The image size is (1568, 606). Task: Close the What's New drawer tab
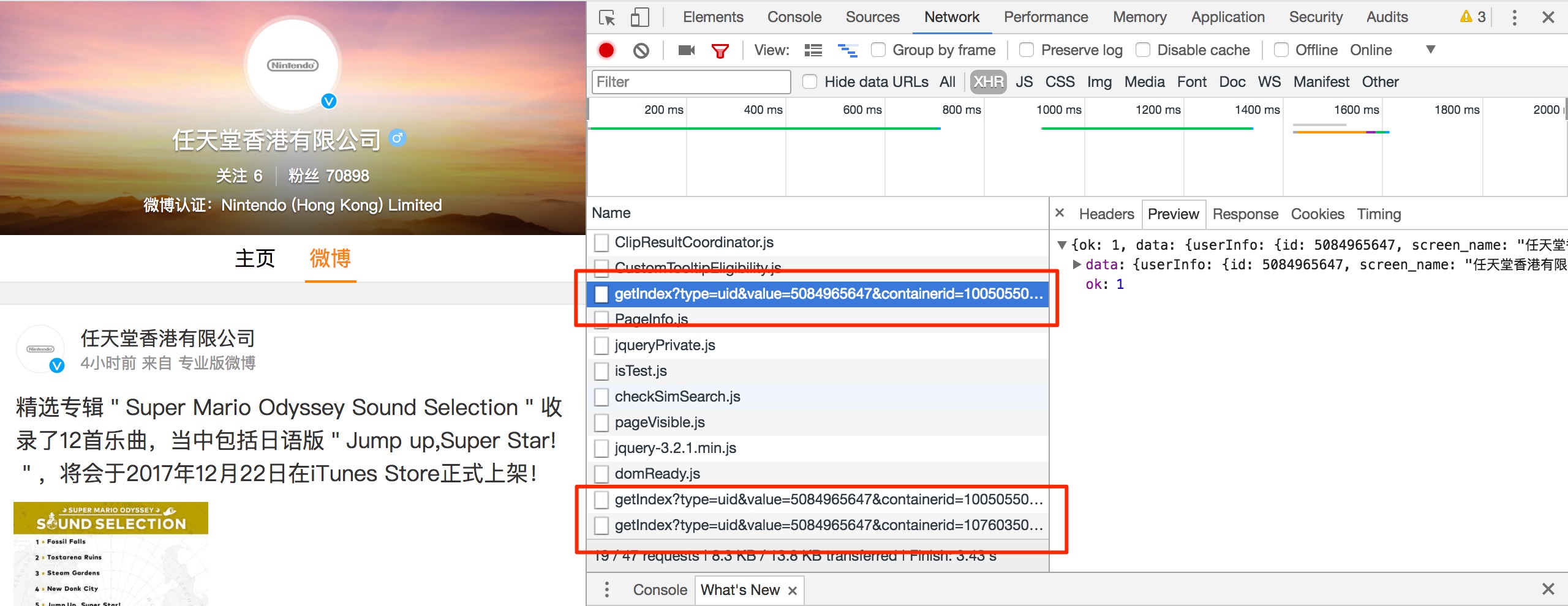point(793,591)
